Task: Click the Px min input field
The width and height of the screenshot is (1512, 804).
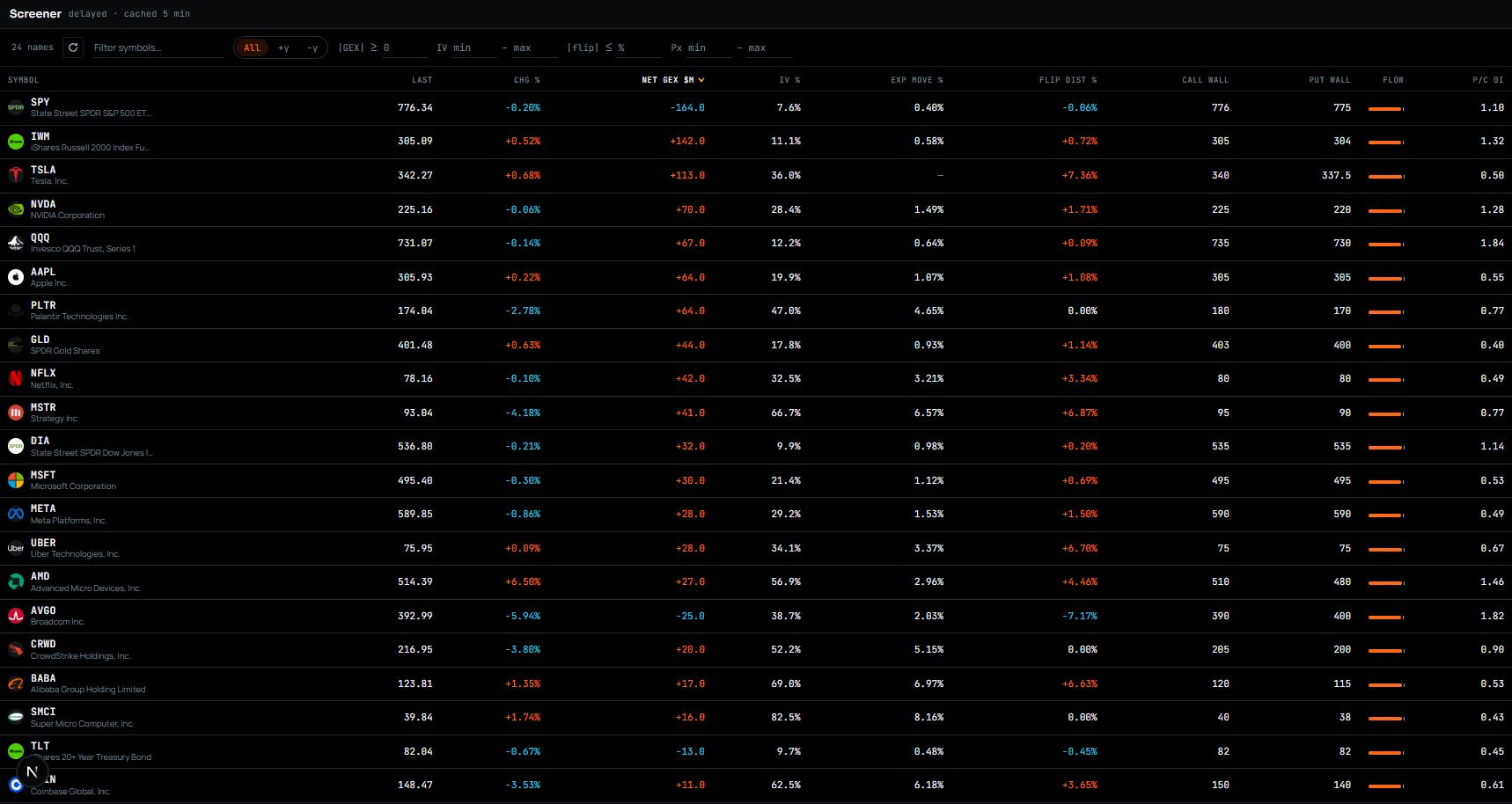Action: click(709, 48)
